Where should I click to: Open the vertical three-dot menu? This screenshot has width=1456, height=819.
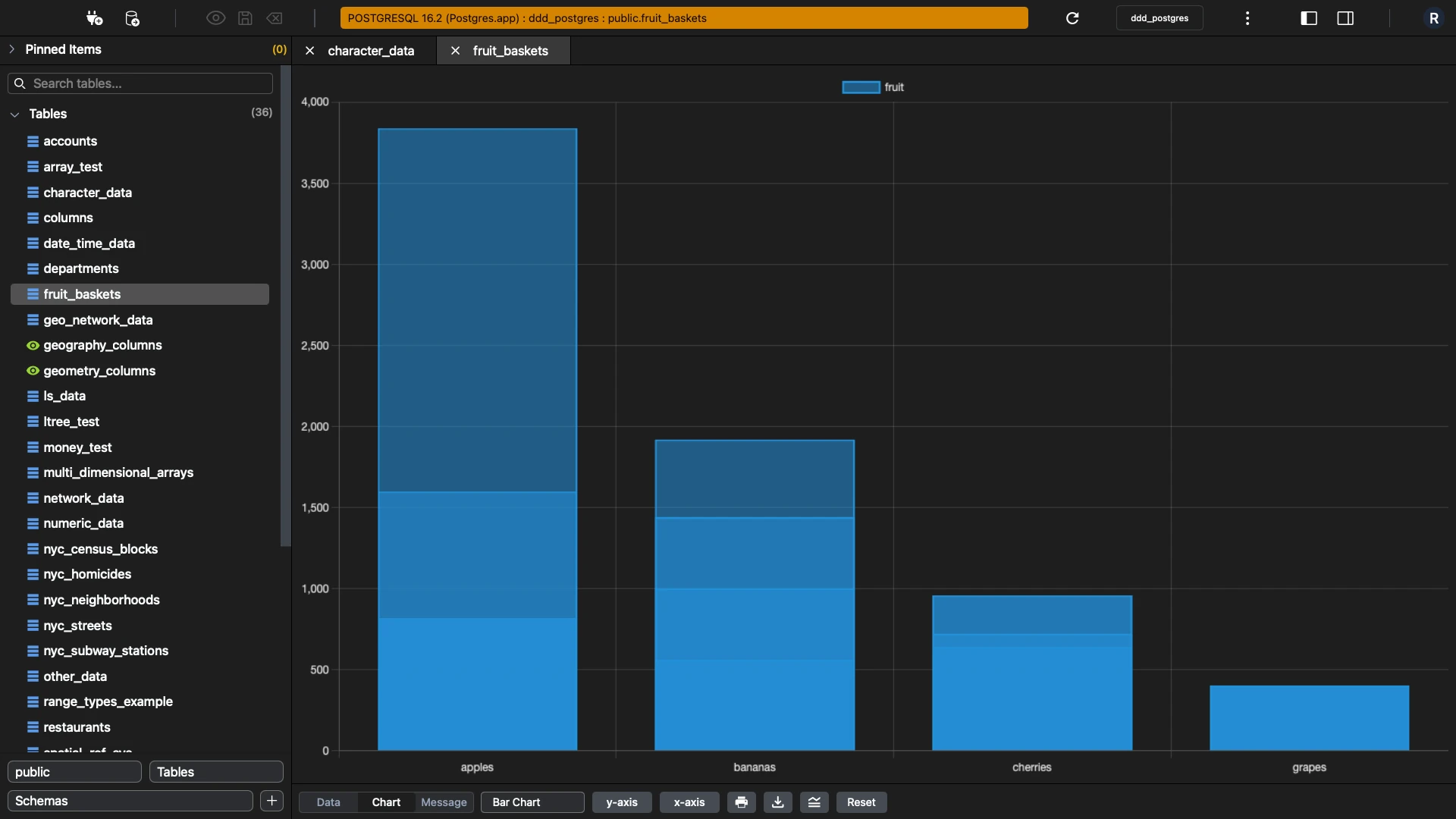click(x=1247, y=18)
